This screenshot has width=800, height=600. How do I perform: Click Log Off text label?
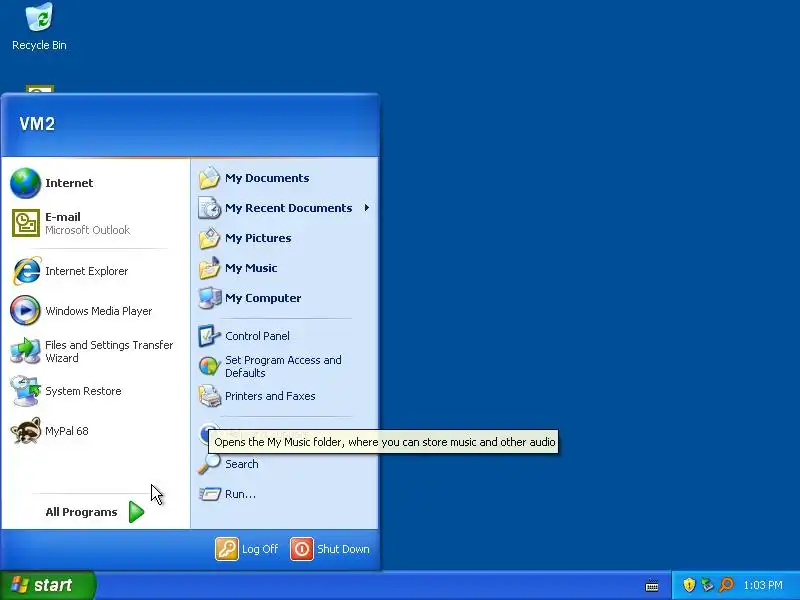pos(260,549)
